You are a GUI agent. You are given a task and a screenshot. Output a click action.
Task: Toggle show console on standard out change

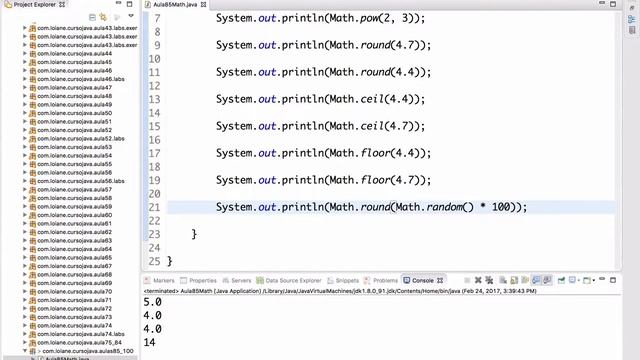pos(536,280)
